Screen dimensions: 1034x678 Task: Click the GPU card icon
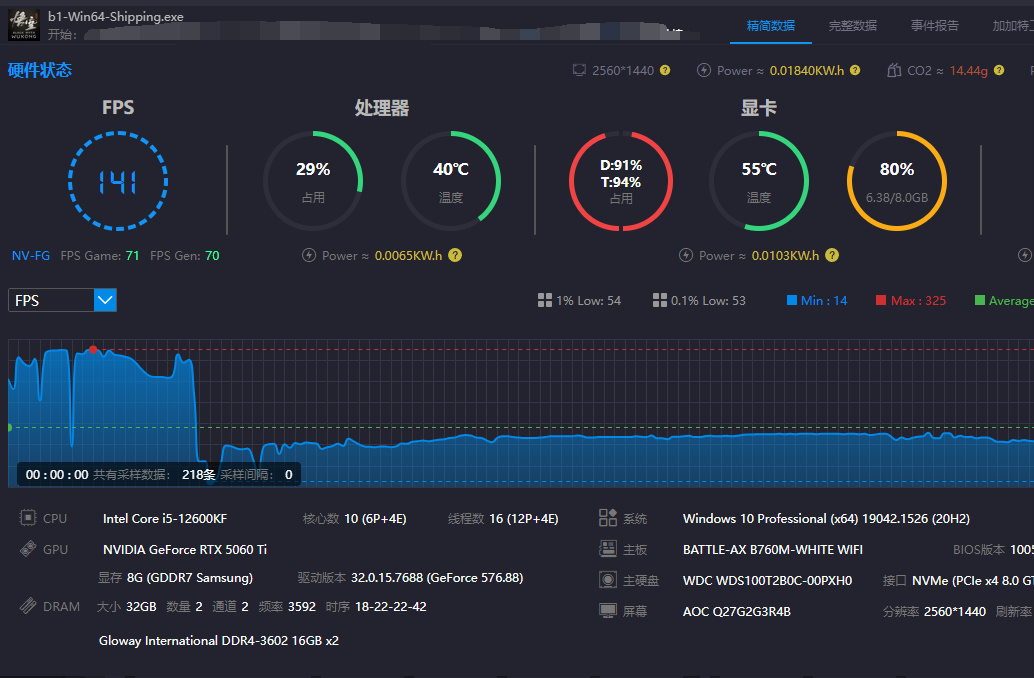click(28, 549)
